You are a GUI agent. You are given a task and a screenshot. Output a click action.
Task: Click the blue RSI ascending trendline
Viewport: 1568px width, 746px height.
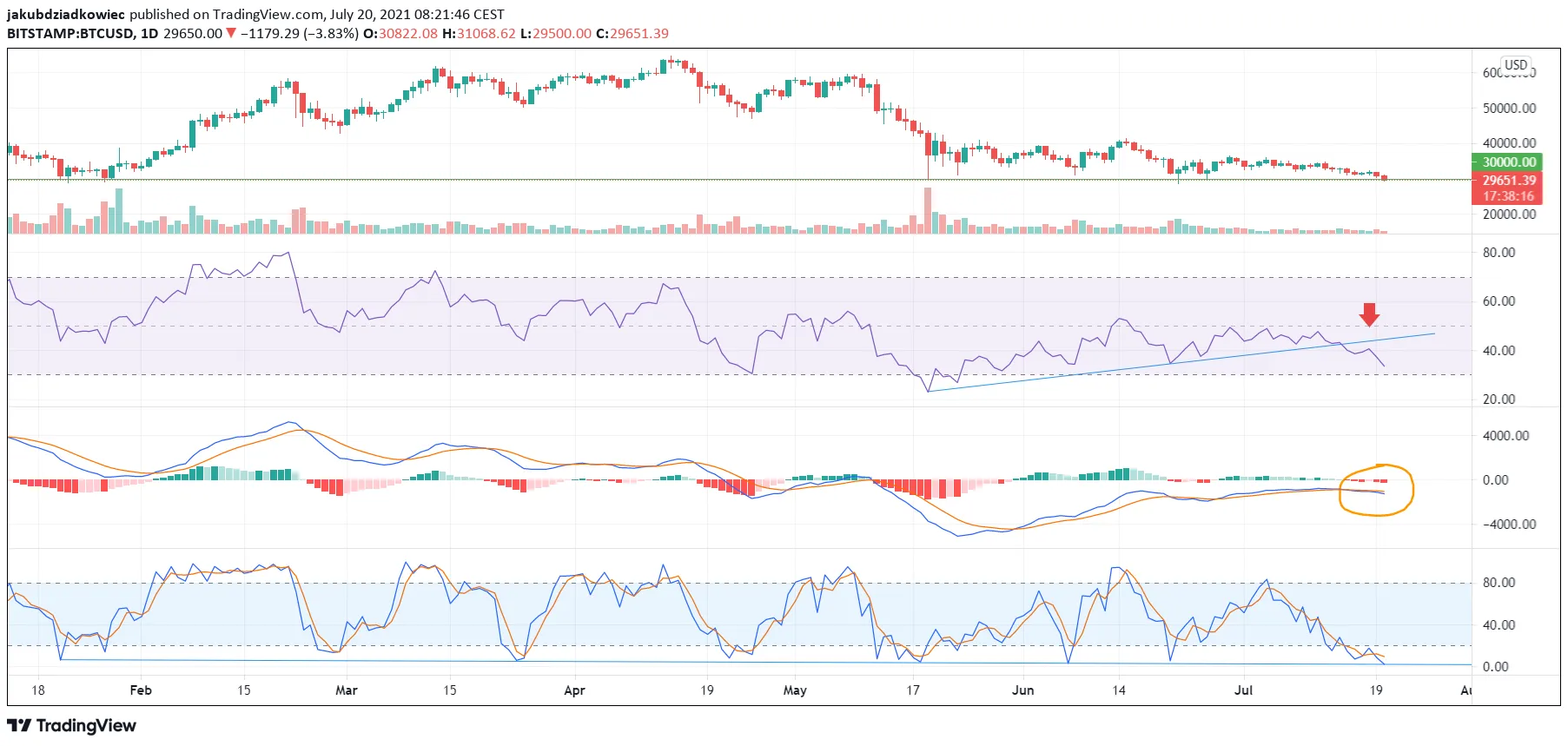point(1181,362)
